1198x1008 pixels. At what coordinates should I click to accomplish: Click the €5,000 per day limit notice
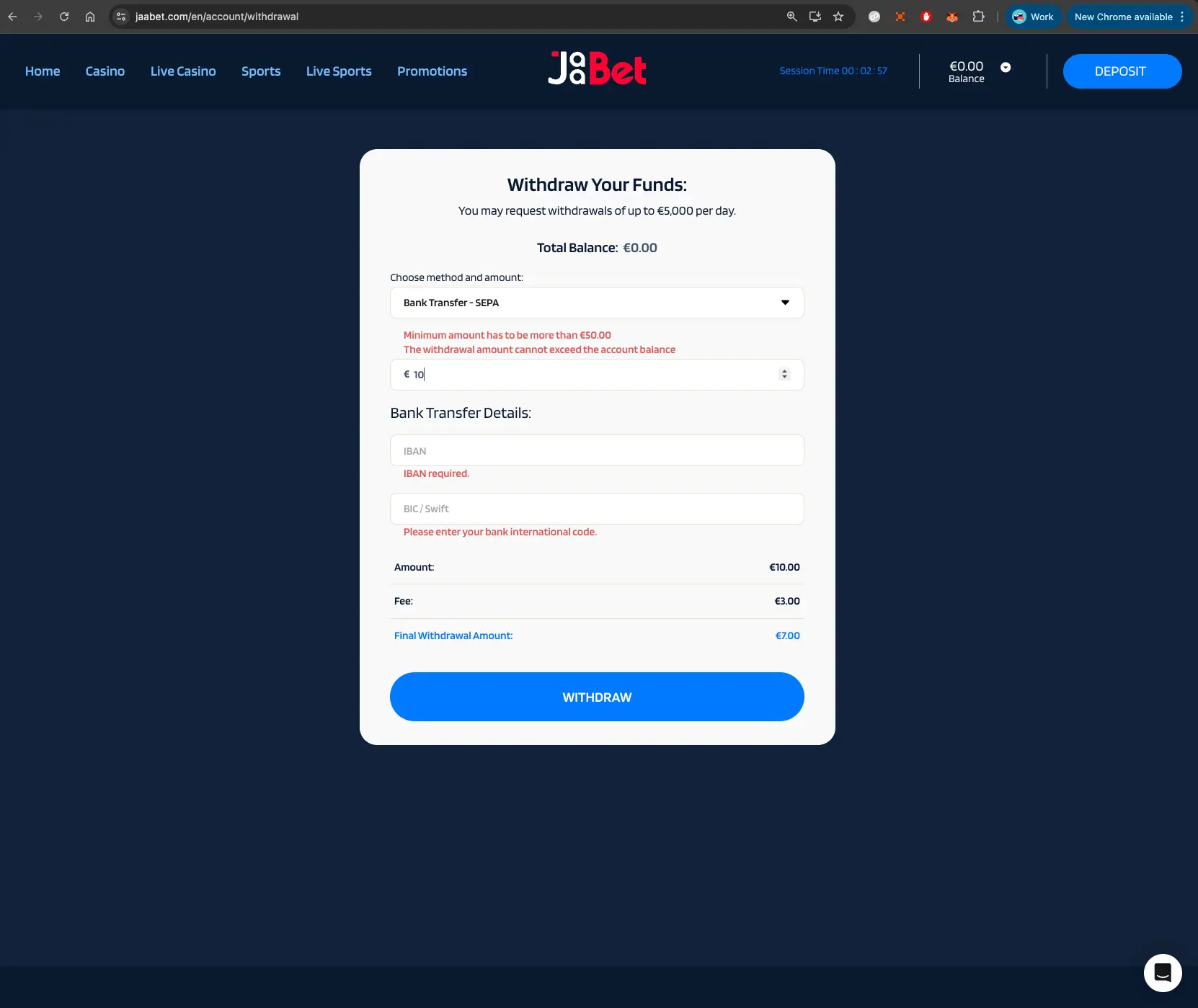pyautogui.click(x=597, y=210)
